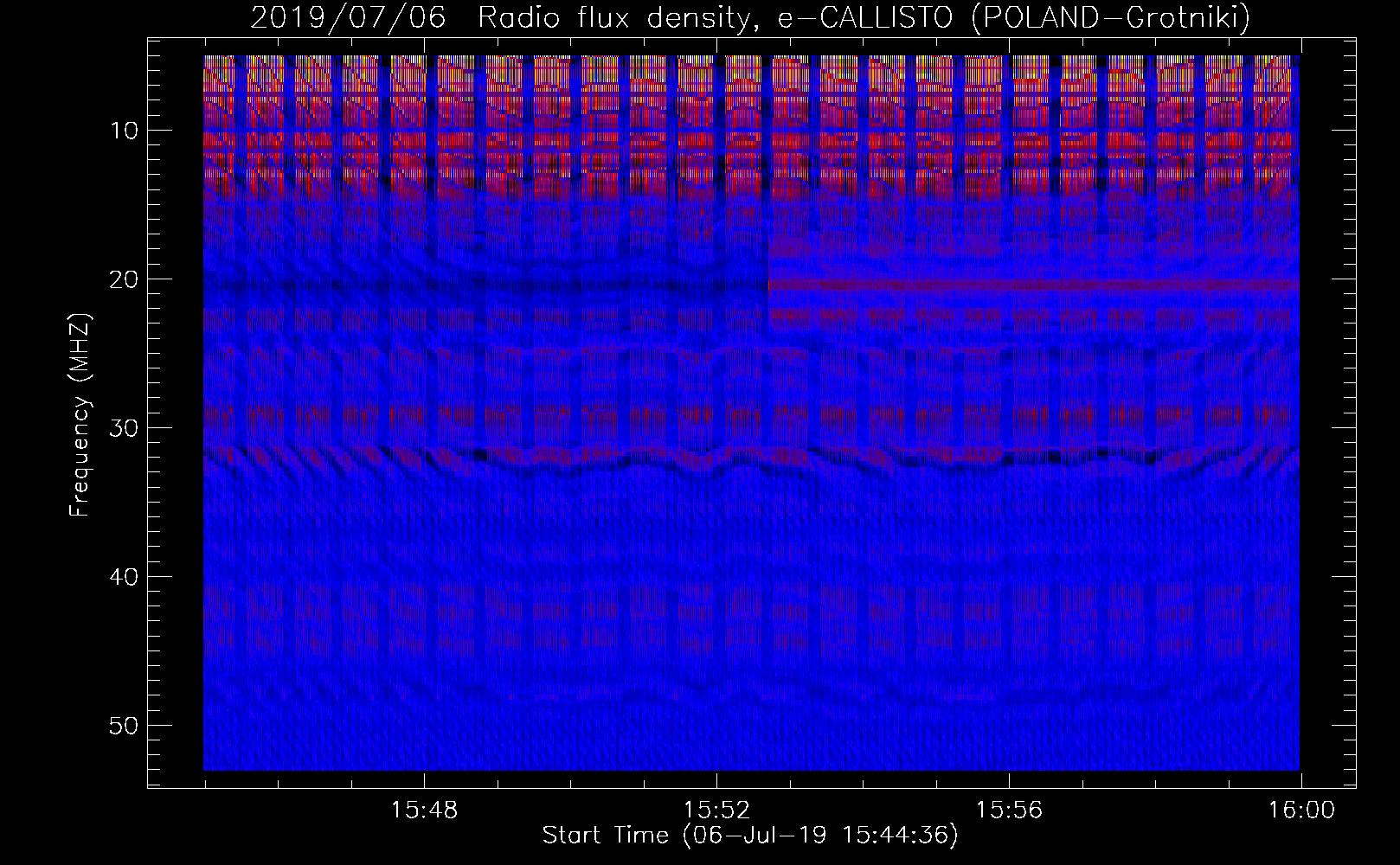Click the '15:48' time tick label
The image size is (1400, 865).
pos(424,811)
